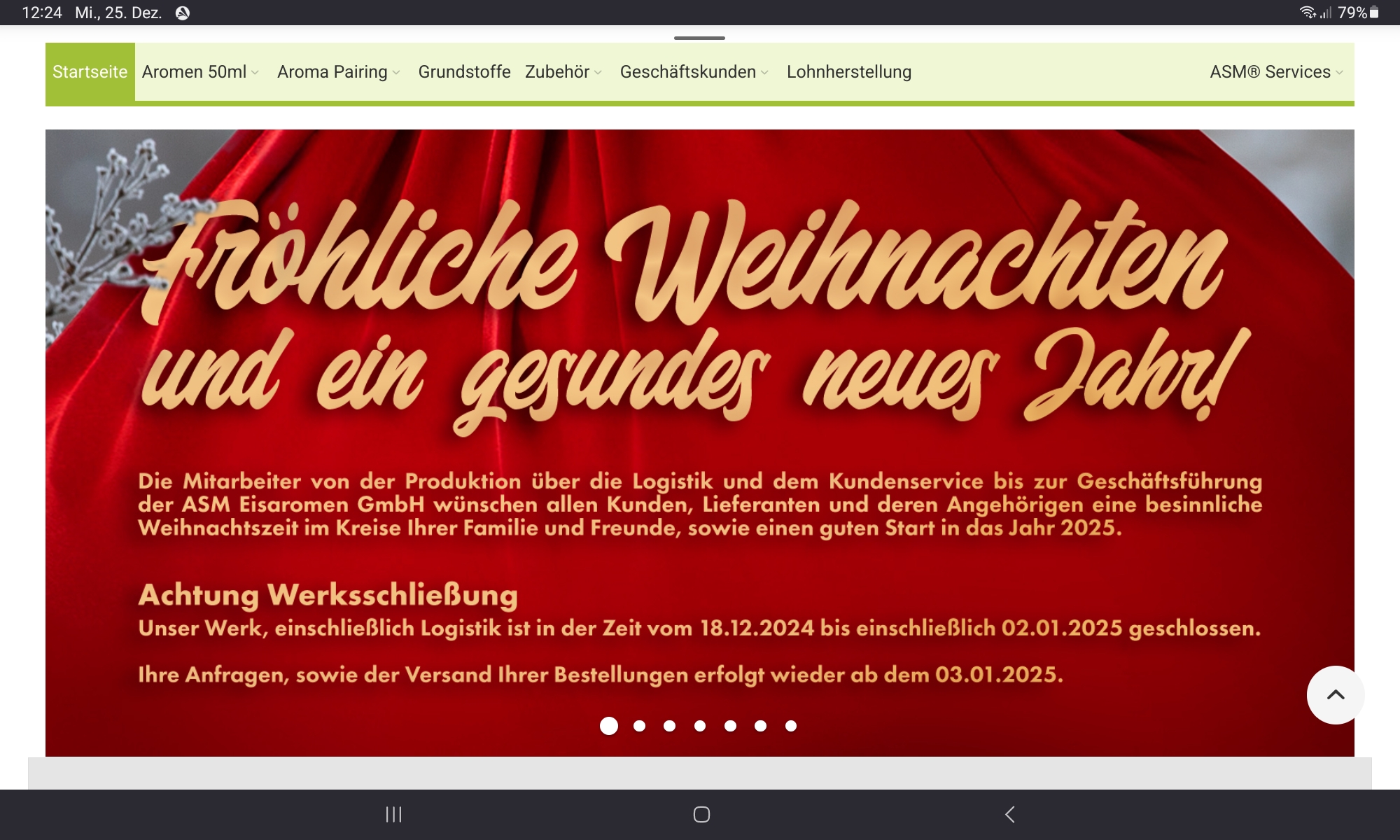1400x840 pixels.
Task: Select the last carousel slide dot
Action: click(791, 726)
